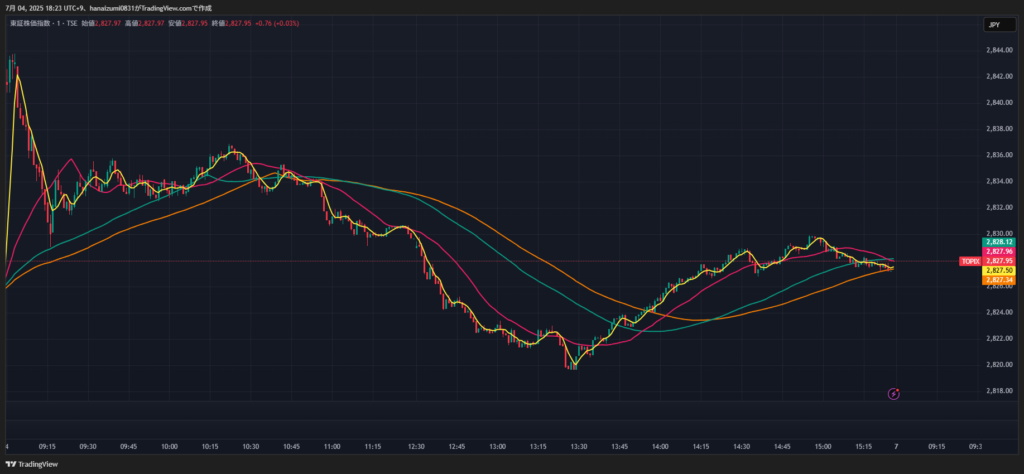1024x474 pixels.
Task: Click the 13:15 time axis label
Action: [x=539, y=447]
